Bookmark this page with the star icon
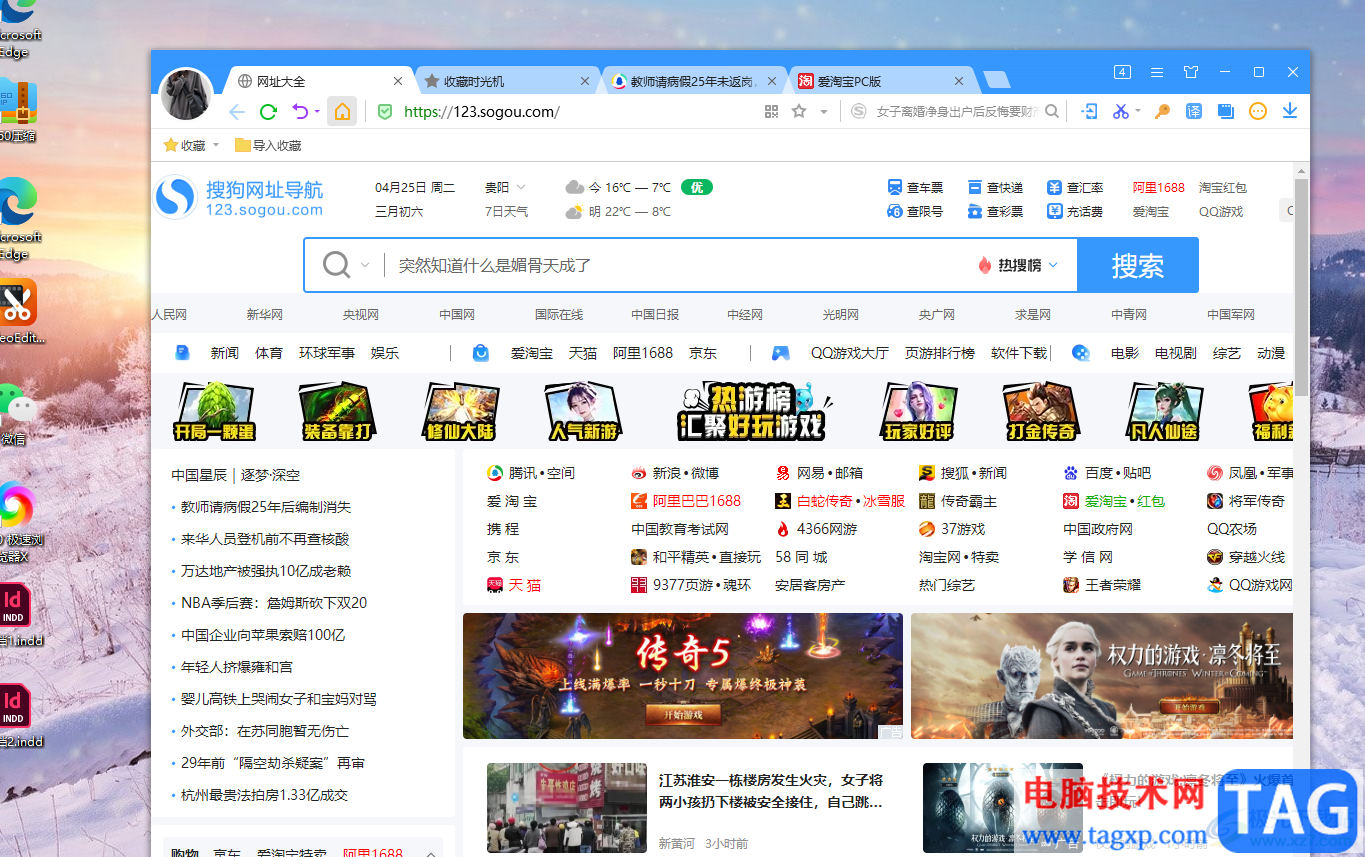 799,112
